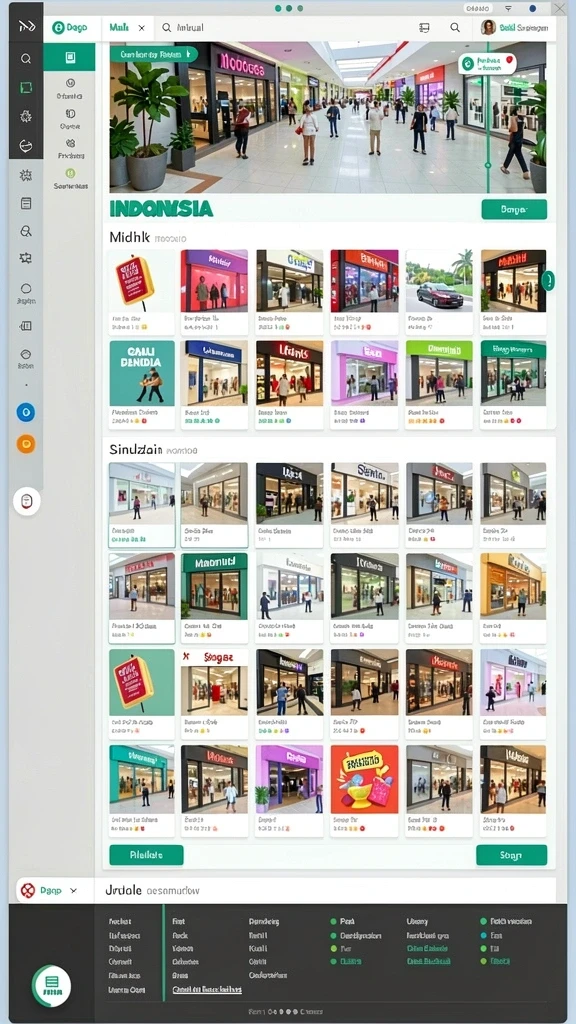Click the green round badge icon at the bottom-left of the footer

click(x=51, y=985)
